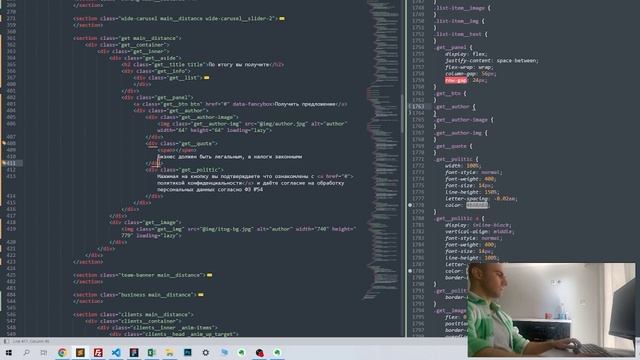Click the minimap of the HTML pane
Image resolution: width=640 pixels, height=360 pixels.
pyautogui.click(x=382, y=151)
